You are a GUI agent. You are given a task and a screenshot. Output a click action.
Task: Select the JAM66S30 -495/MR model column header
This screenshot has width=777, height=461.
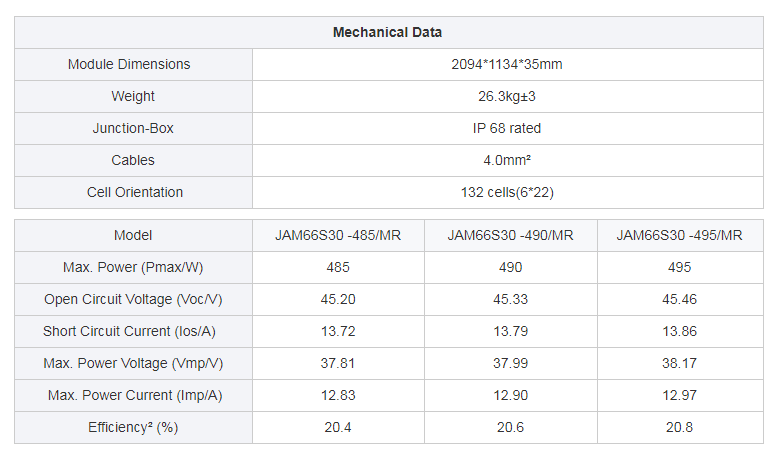click(680, 235)
